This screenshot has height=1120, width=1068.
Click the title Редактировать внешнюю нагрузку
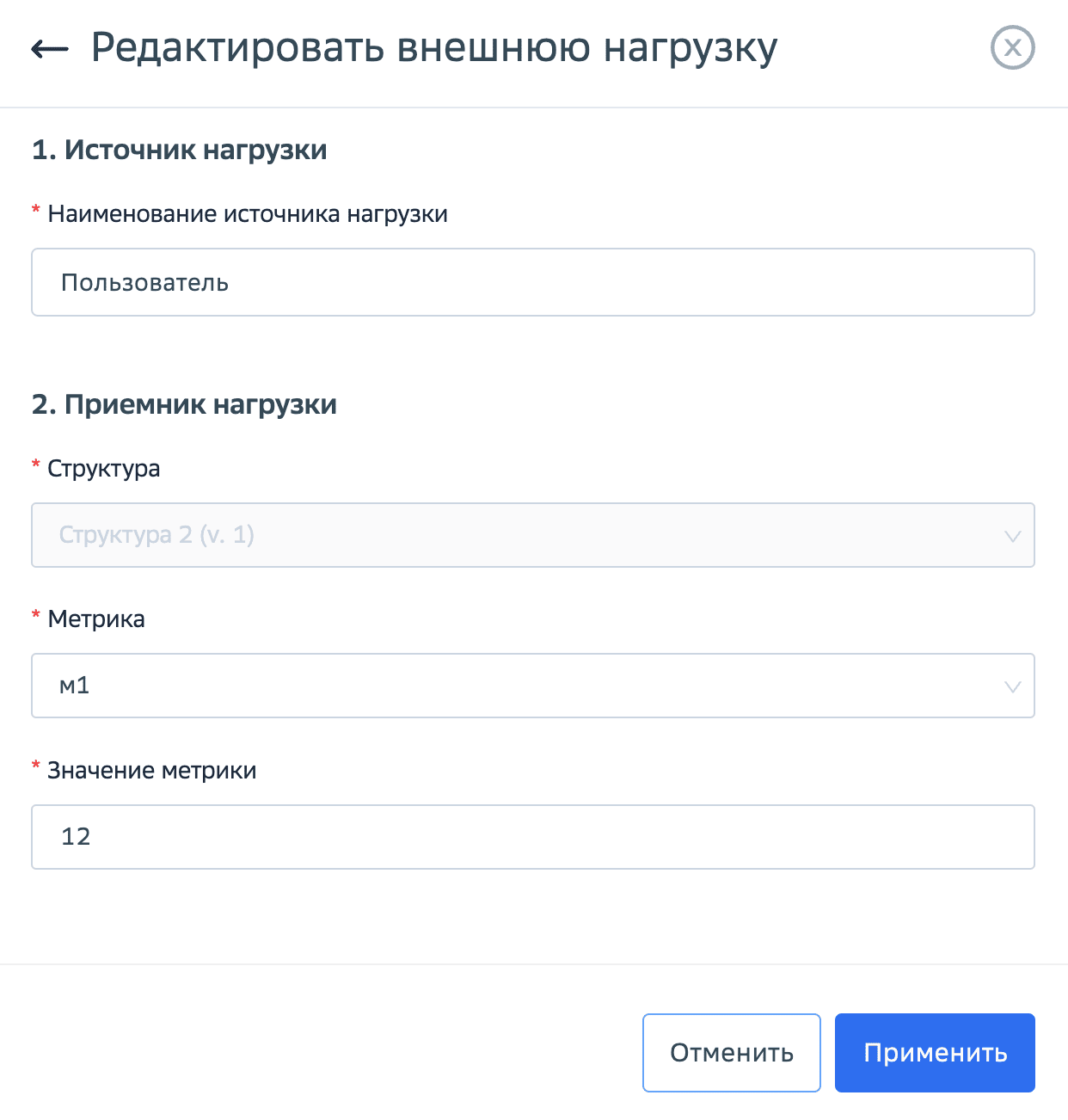coord(434,49)
